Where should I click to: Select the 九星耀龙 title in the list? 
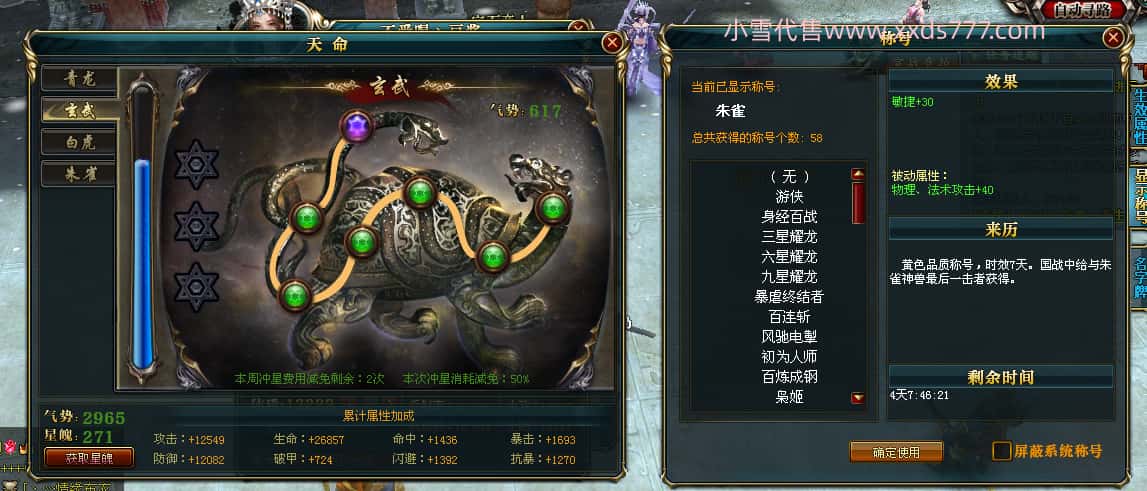click(789, 277)
